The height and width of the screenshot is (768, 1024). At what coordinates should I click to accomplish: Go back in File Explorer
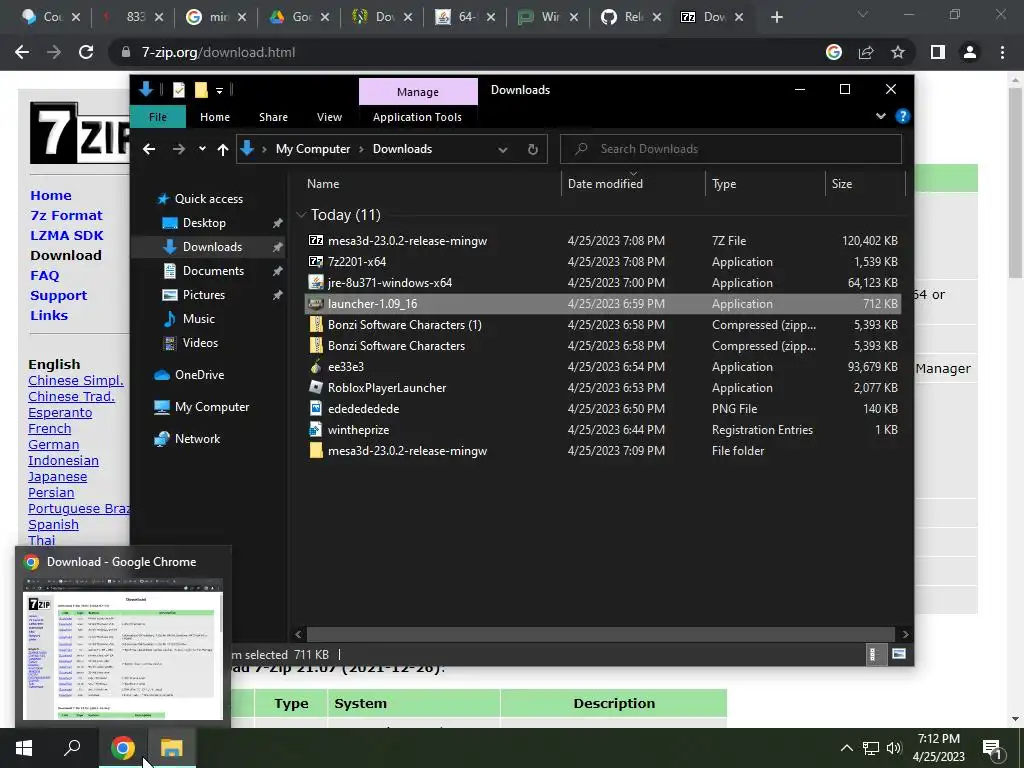coord(149,150)
